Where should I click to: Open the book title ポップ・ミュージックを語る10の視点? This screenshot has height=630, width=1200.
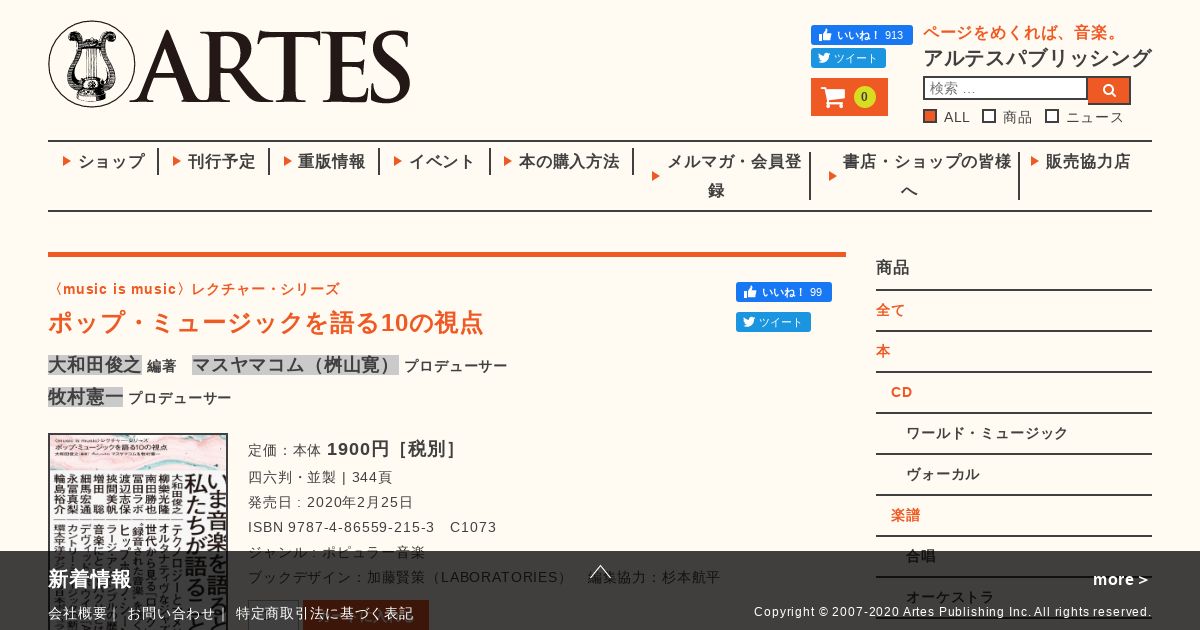point(266,322)
